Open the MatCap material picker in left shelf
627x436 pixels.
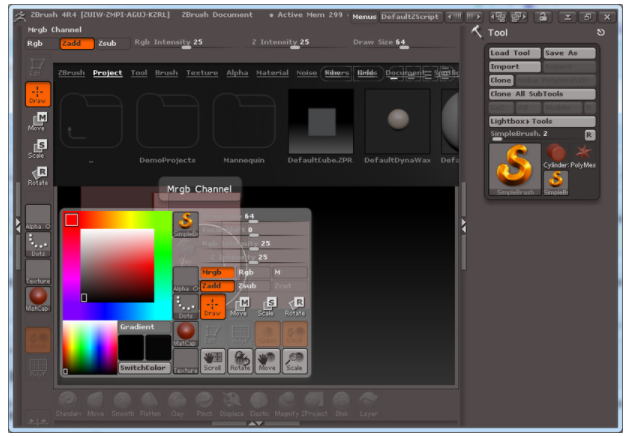coord(38,298)
